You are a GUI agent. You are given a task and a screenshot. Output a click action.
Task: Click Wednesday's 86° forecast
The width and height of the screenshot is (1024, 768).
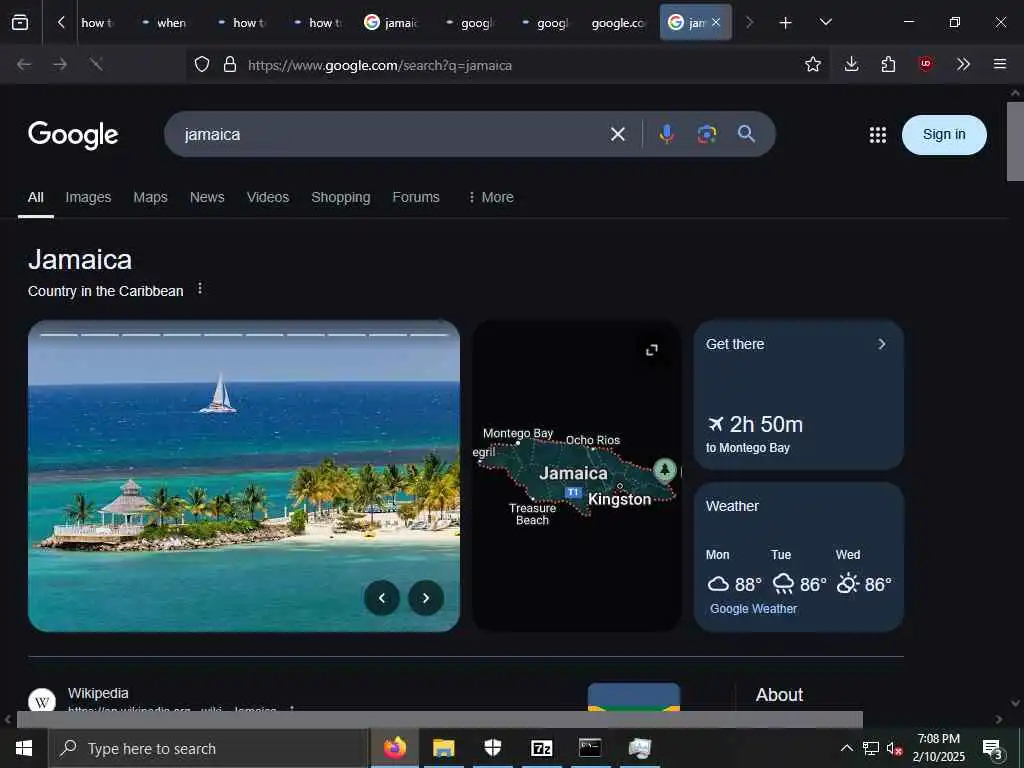864,584
